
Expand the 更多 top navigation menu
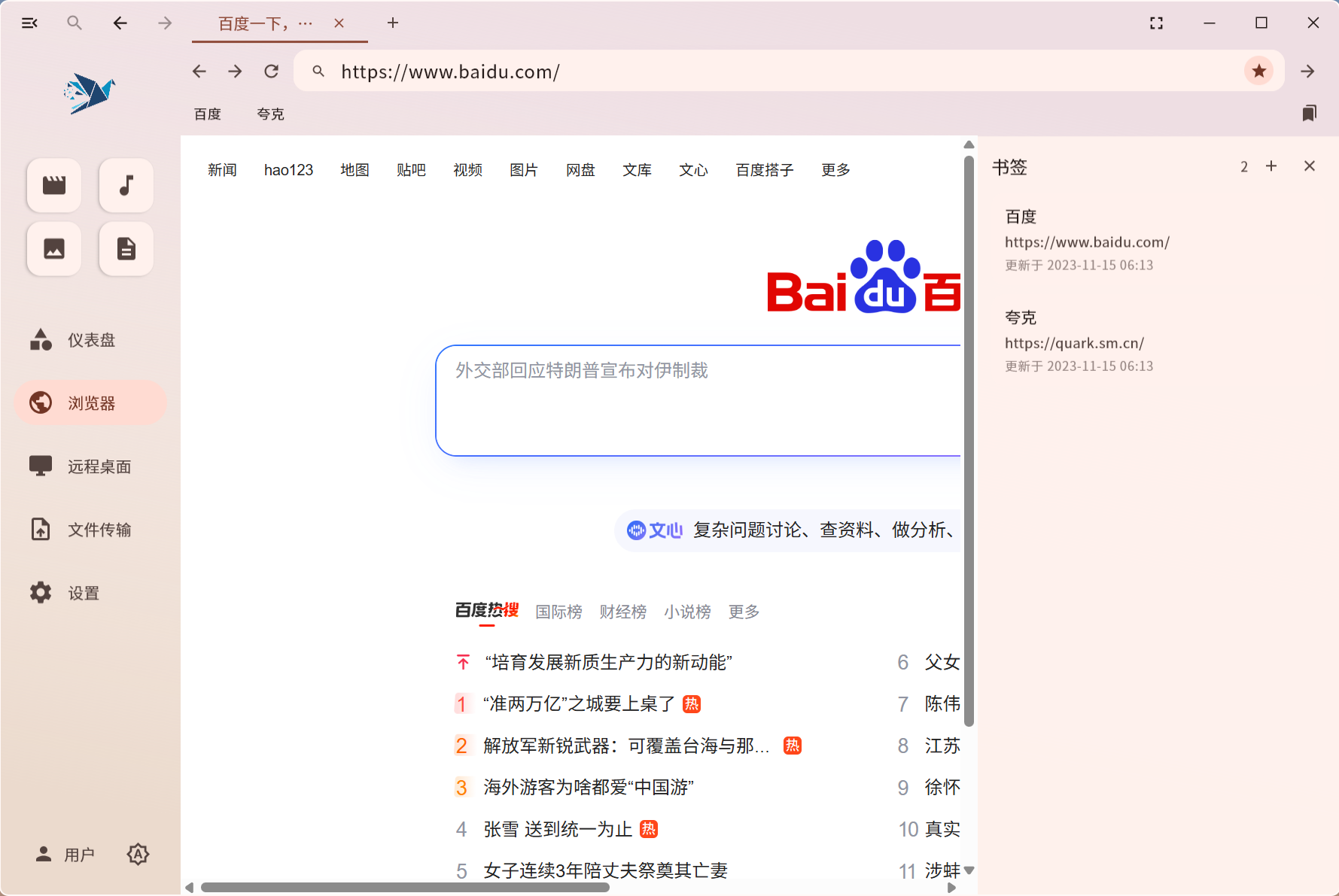click(x=835, y=170)
